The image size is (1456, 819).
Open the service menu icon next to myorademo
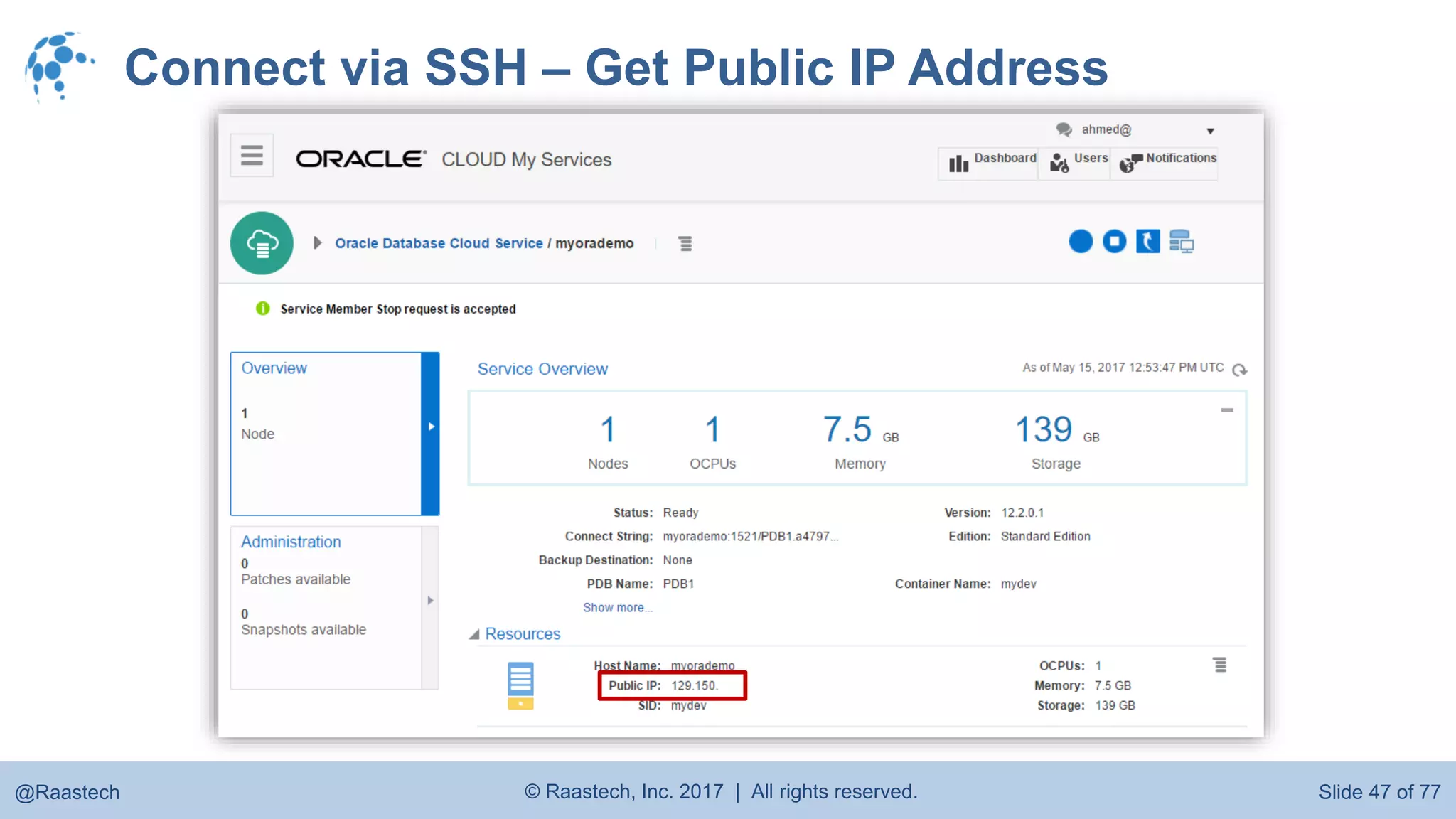coord(685,244)
